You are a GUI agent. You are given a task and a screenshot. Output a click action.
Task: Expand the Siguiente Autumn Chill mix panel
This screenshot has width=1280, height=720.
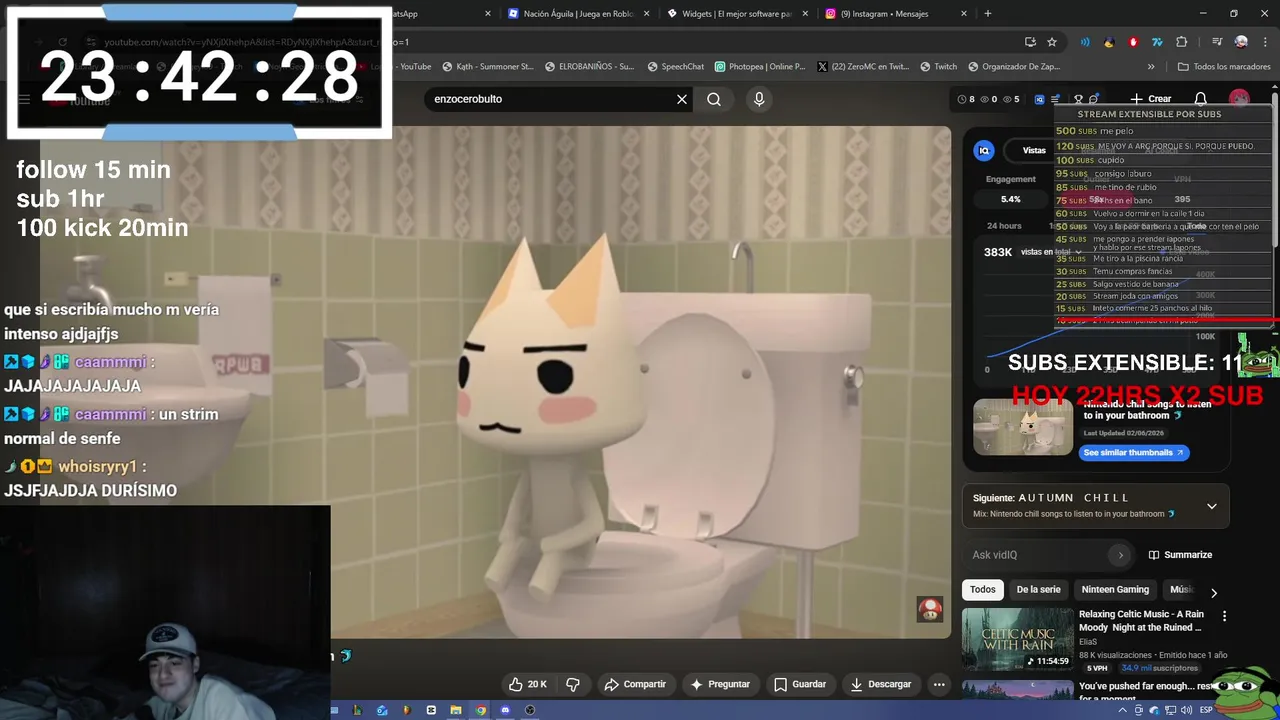click(x=1211, y=506)
